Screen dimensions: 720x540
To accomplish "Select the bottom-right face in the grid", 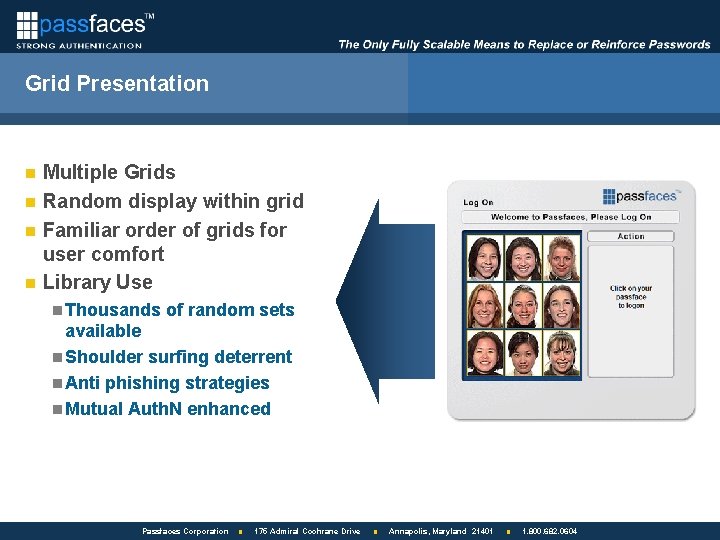I will [x=561, y=353].
